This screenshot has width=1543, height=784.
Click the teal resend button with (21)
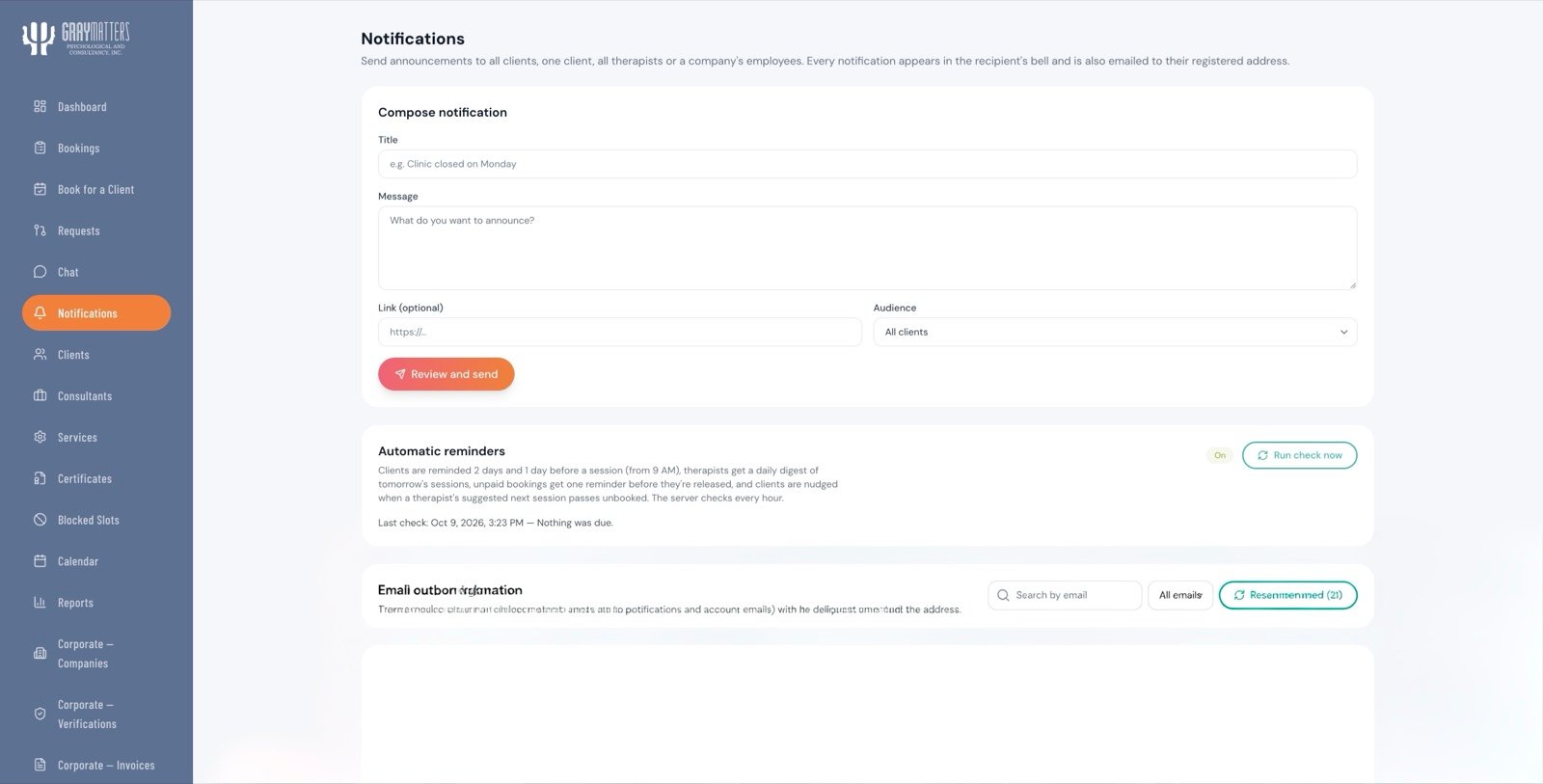point(1287,595)
